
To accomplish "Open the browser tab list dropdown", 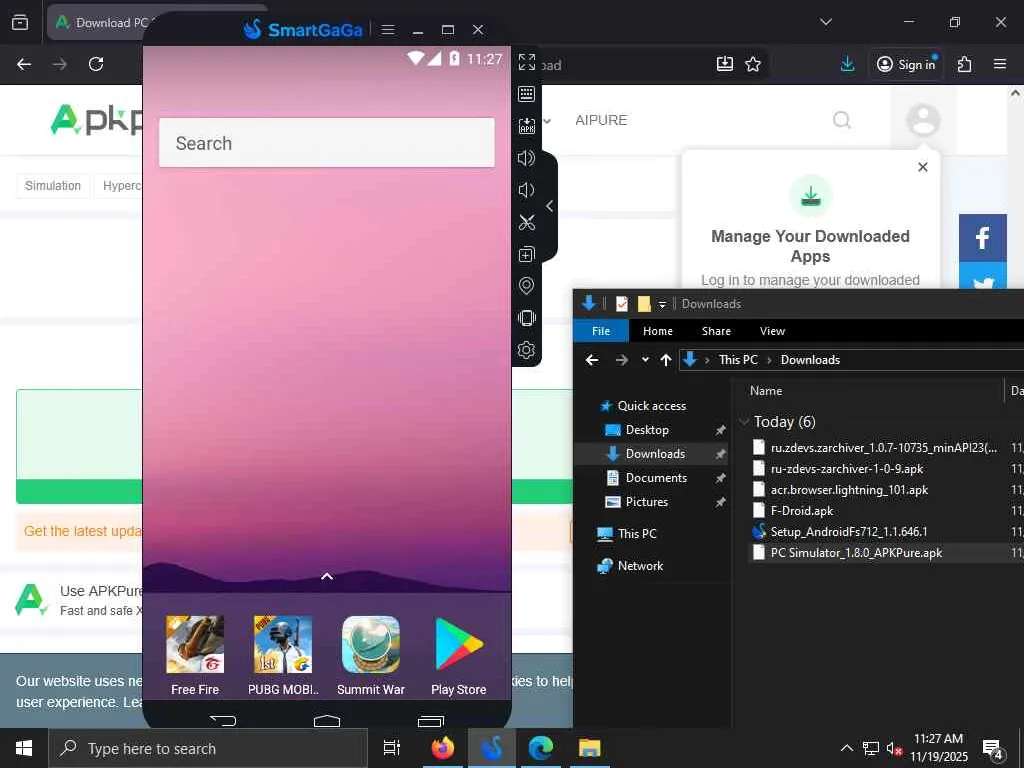I will click(x=826, y=22).
